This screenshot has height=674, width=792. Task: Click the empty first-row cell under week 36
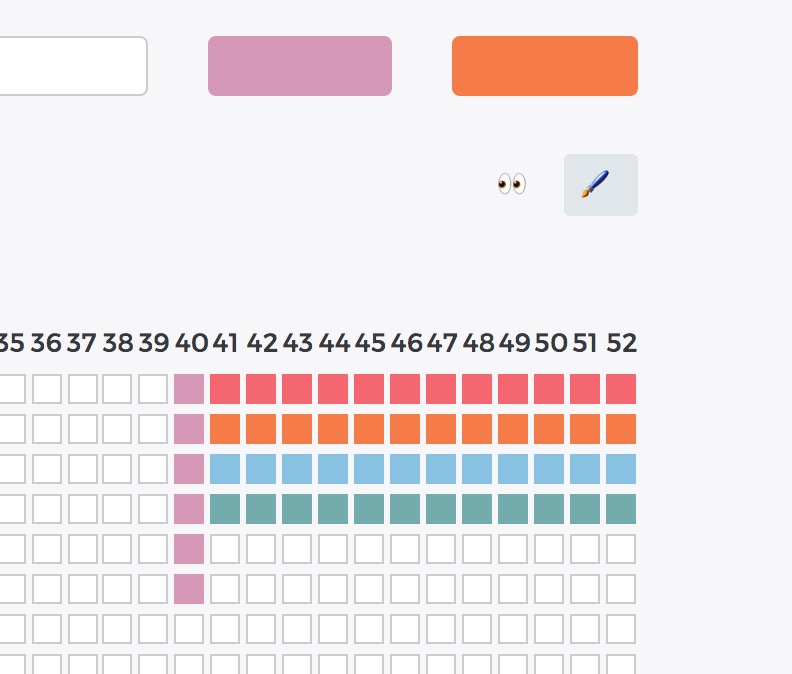pyautogui.click(x=47, y=389)
